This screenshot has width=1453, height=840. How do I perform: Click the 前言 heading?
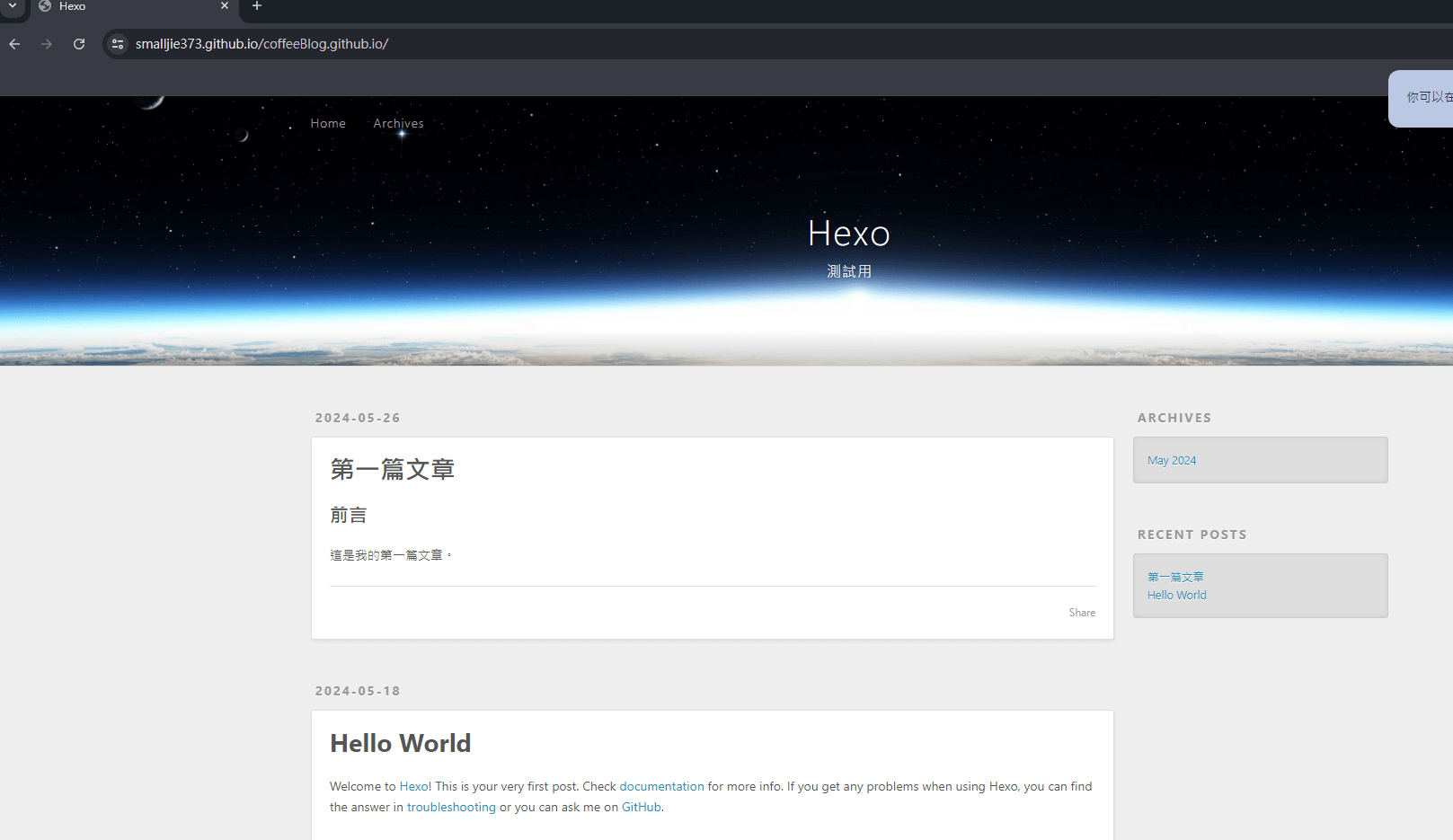click(349, 515)
